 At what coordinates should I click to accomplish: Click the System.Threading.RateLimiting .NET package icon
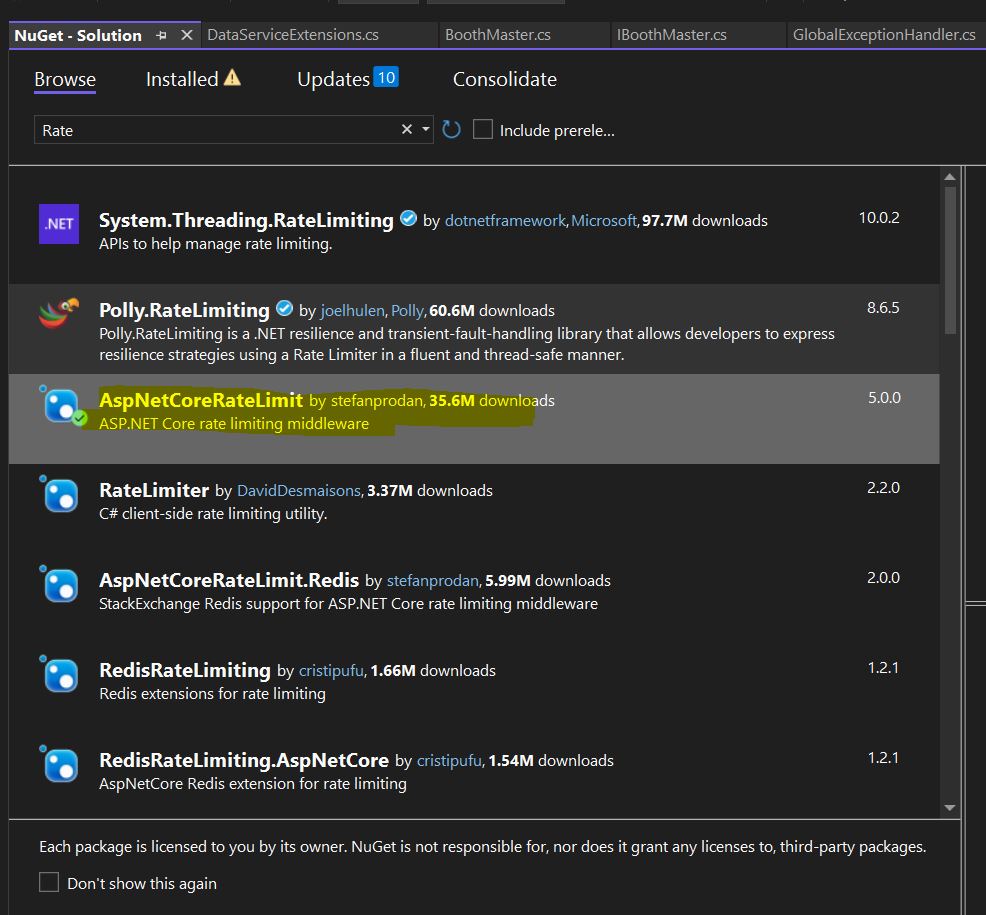pyautogui.click(x=59, y=223)
